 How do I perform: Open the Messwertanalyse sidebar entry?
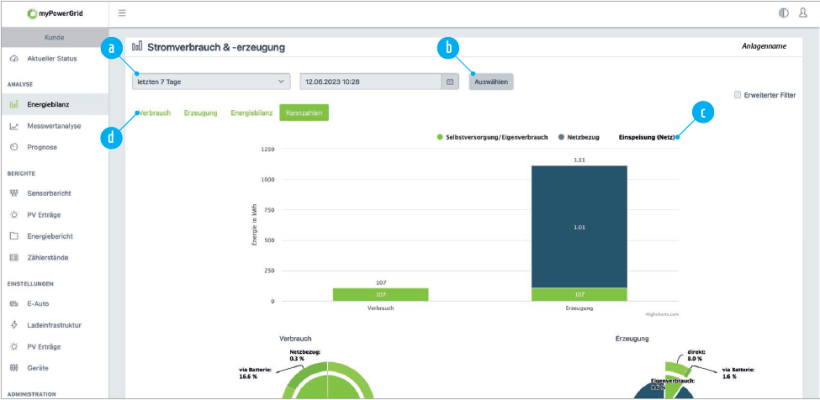[55, 126]
